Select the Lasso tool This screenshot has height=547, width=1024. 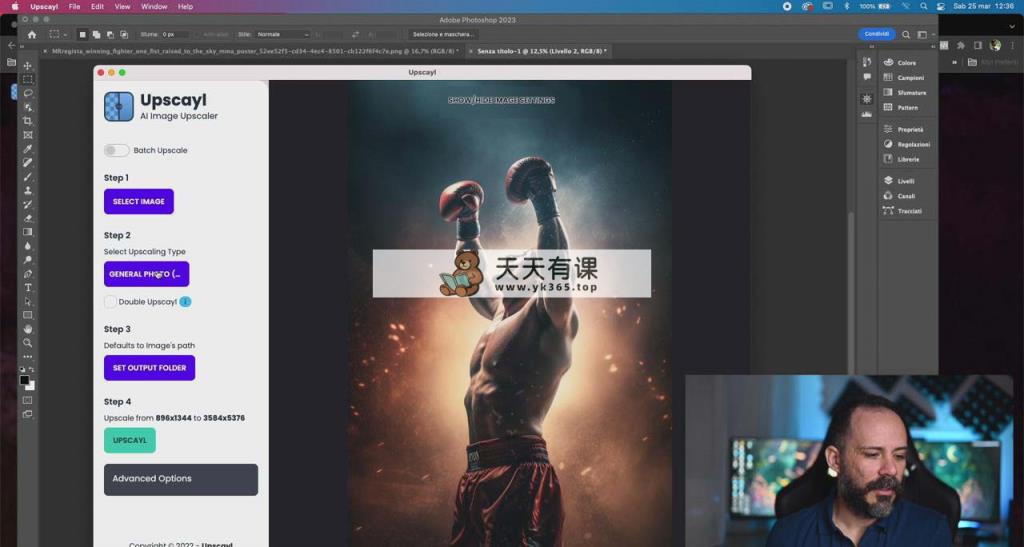point(27,93)
